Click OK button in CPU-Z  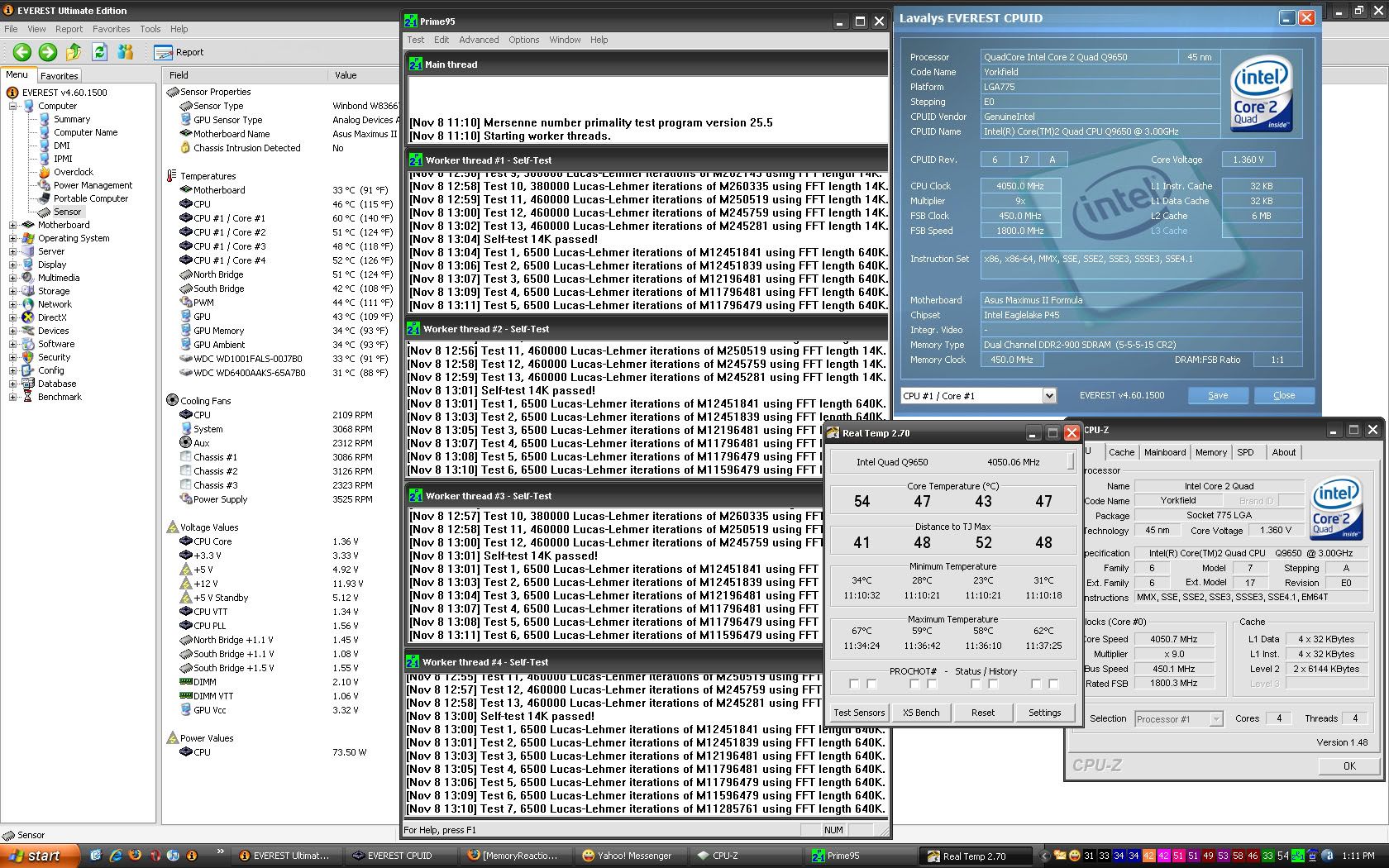tap(1349, 765)
